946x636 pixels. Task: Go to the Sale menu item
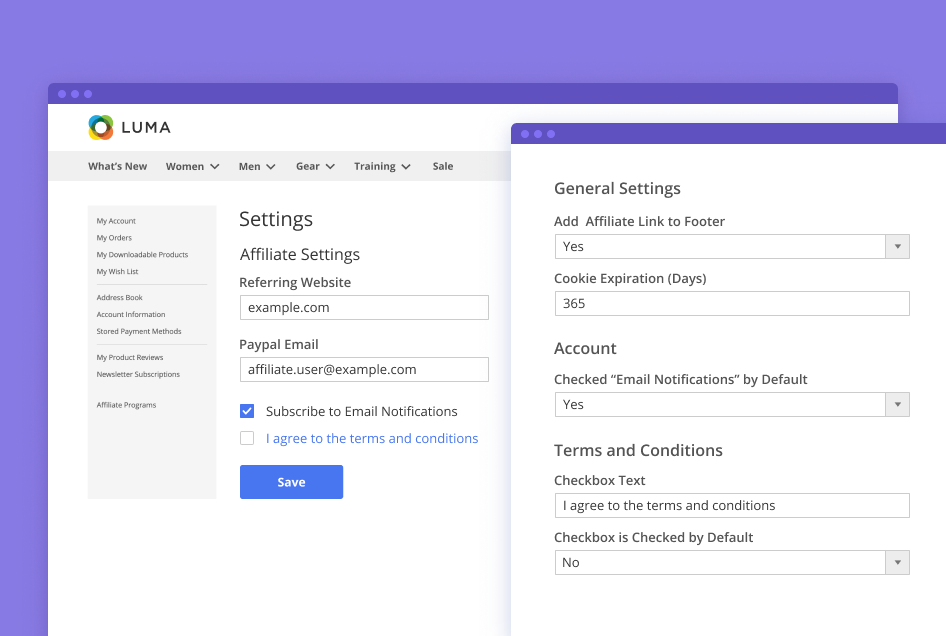pyautogui.click(x=442, y=167)
